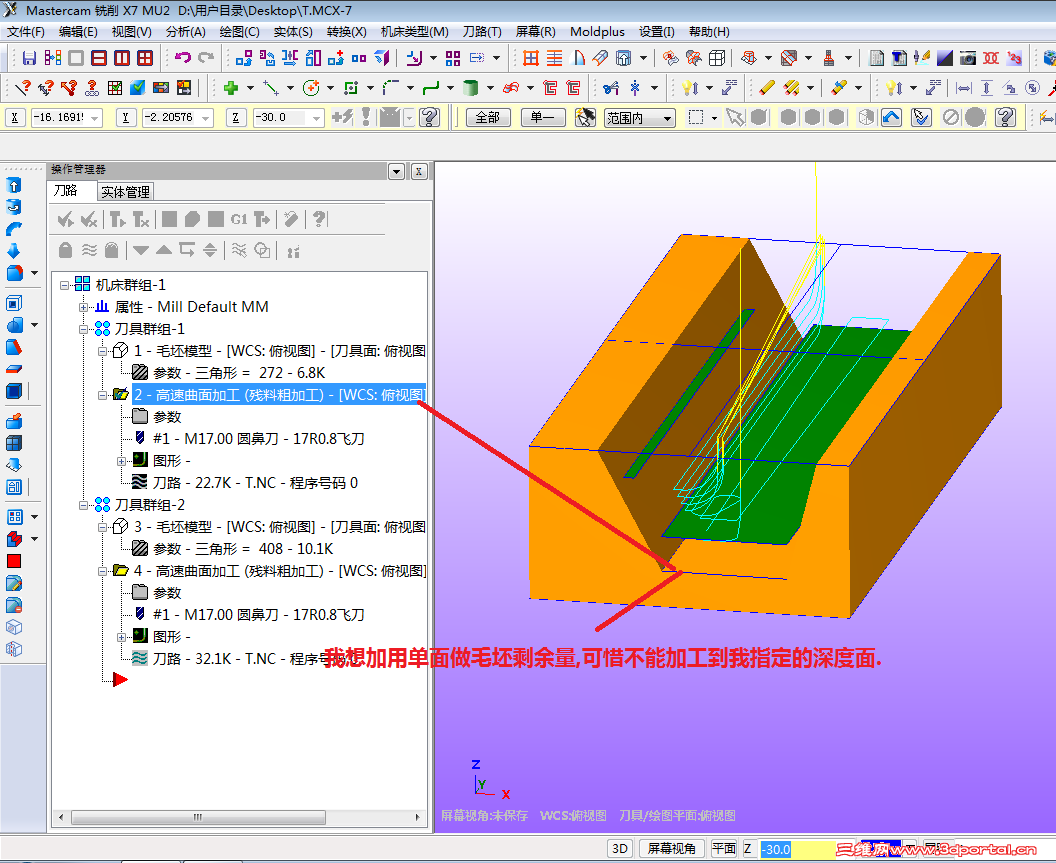
Task: Toggle toolpath display of selected operations
Action: click(89, 251)
